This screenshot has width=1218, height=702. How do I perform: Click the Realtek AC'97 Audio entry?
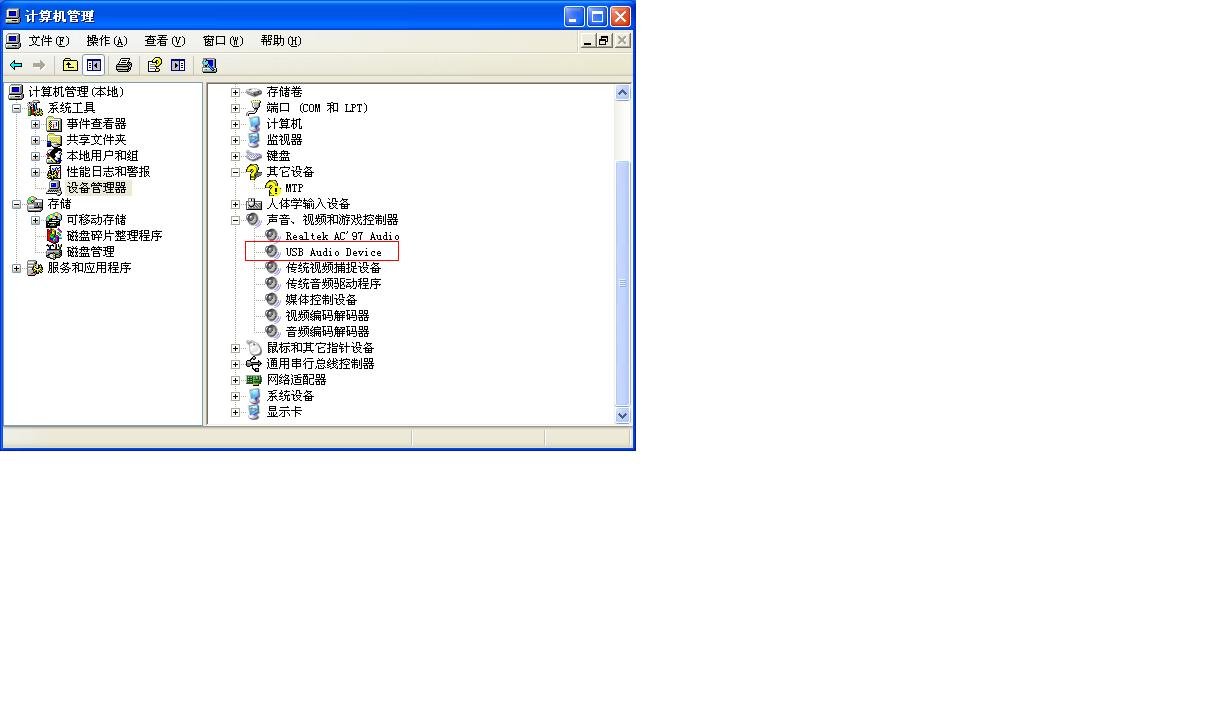[x=341, y=236]
